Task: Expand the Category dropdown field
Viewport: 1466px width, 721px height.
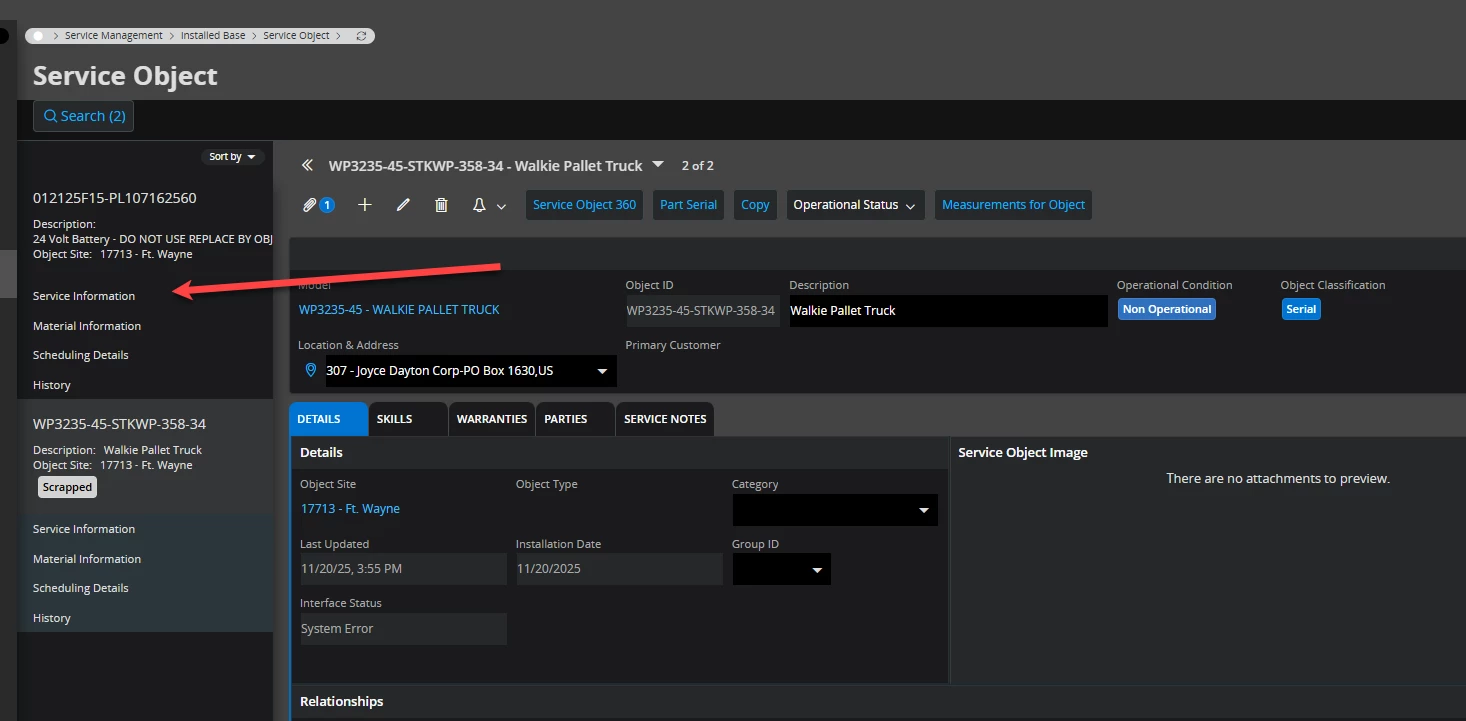Action: tap(923, 510)
